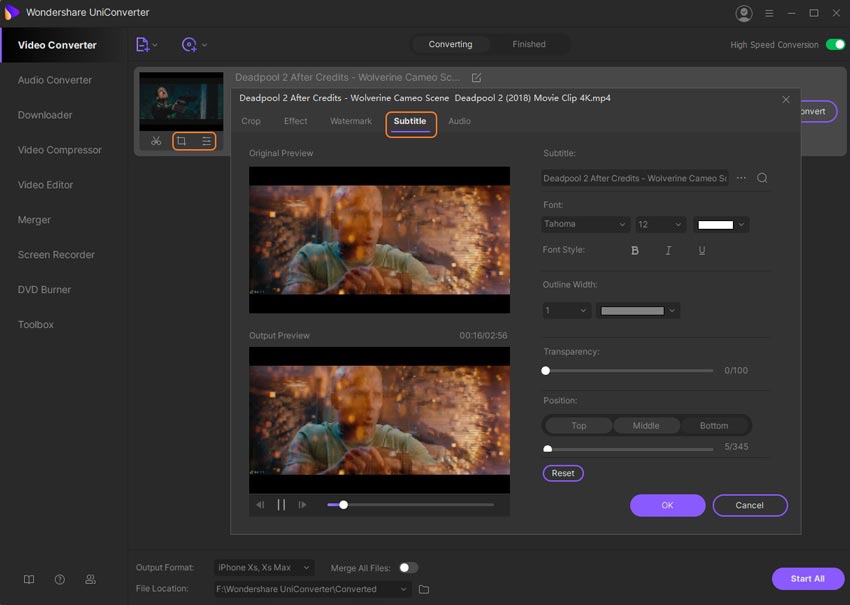Step to previous frame in the preview

(x=260, y=505)
